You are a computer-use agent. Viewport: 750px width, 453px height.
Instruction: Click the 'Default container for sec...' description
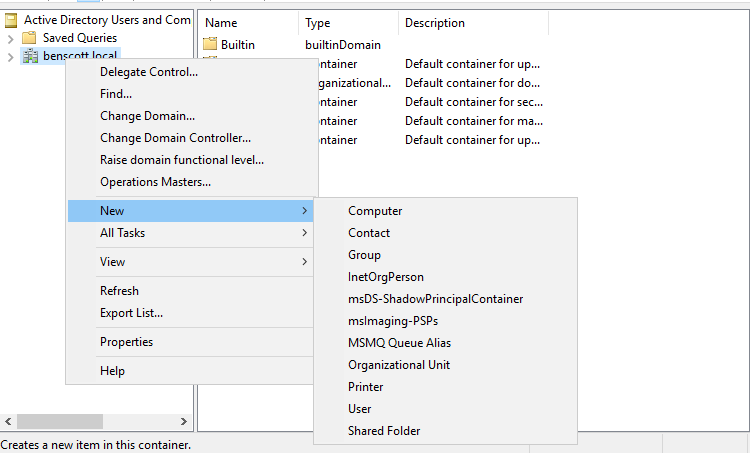[474, 102]
